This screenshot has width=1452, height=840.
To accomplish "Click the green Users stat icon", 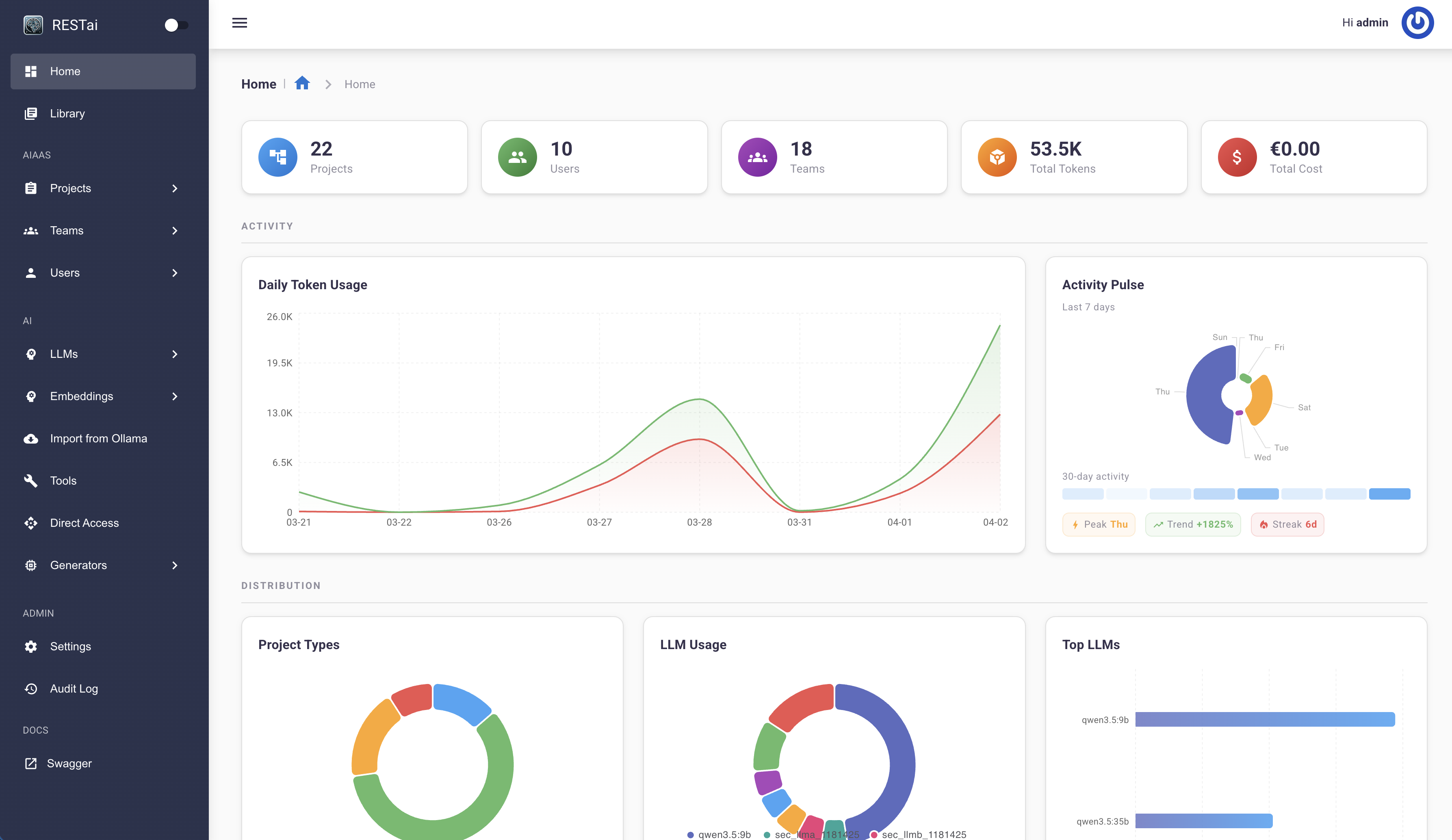I will 517,157.
